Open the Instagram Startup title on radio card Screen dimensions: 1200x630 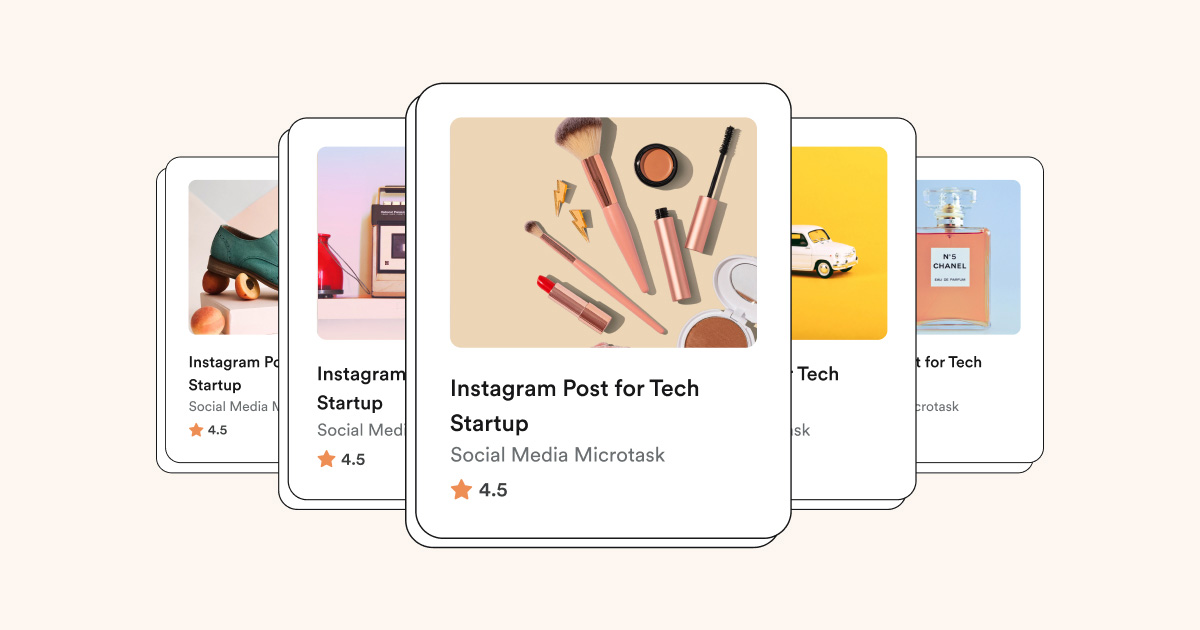pos(361,388)
